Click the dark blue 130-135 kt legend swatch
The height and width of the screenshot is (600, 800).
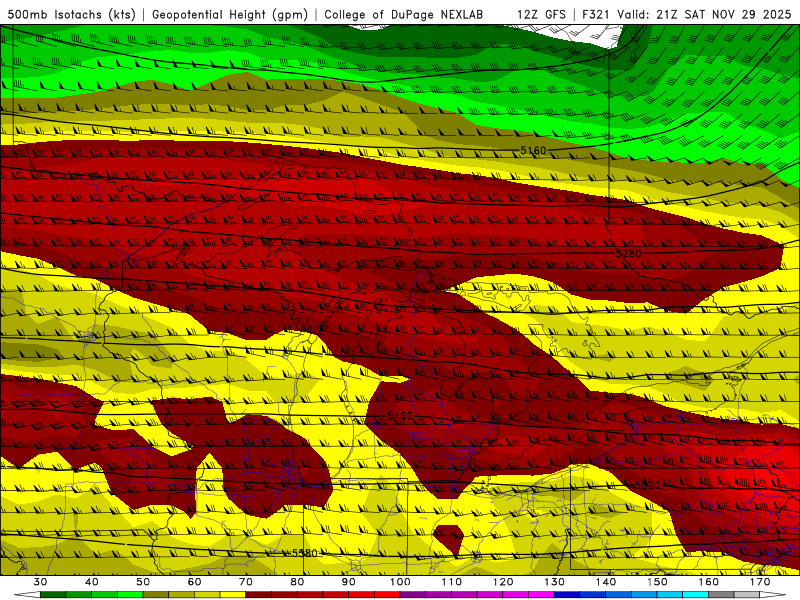tap(567, 595)
